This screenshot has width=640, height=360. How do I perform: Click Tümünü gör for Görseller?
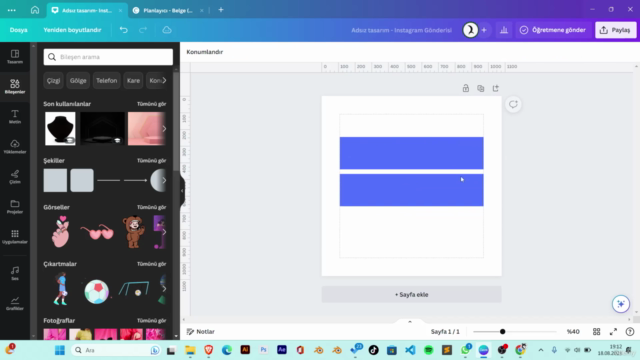151,207
